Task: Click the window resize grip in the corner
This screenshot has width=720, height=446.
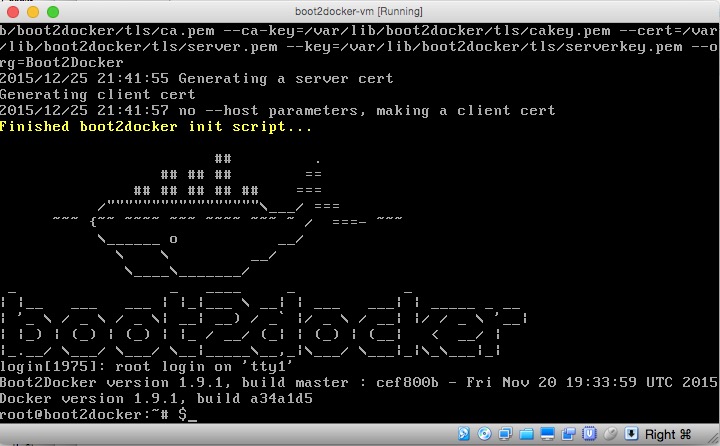Action: [x=714, y=440]
